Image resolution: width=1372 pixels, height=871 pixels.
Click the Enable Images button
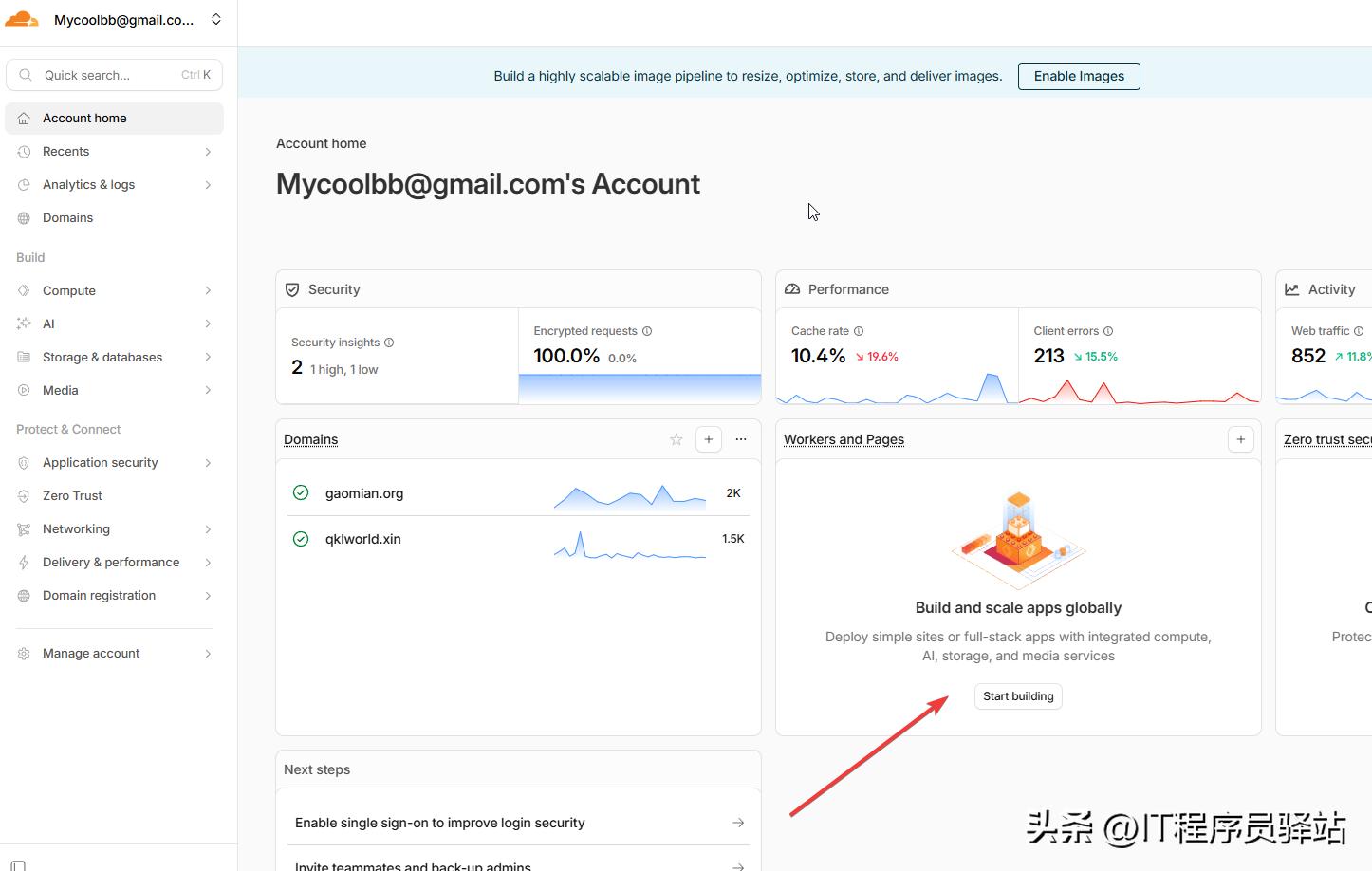point(1079,76)
